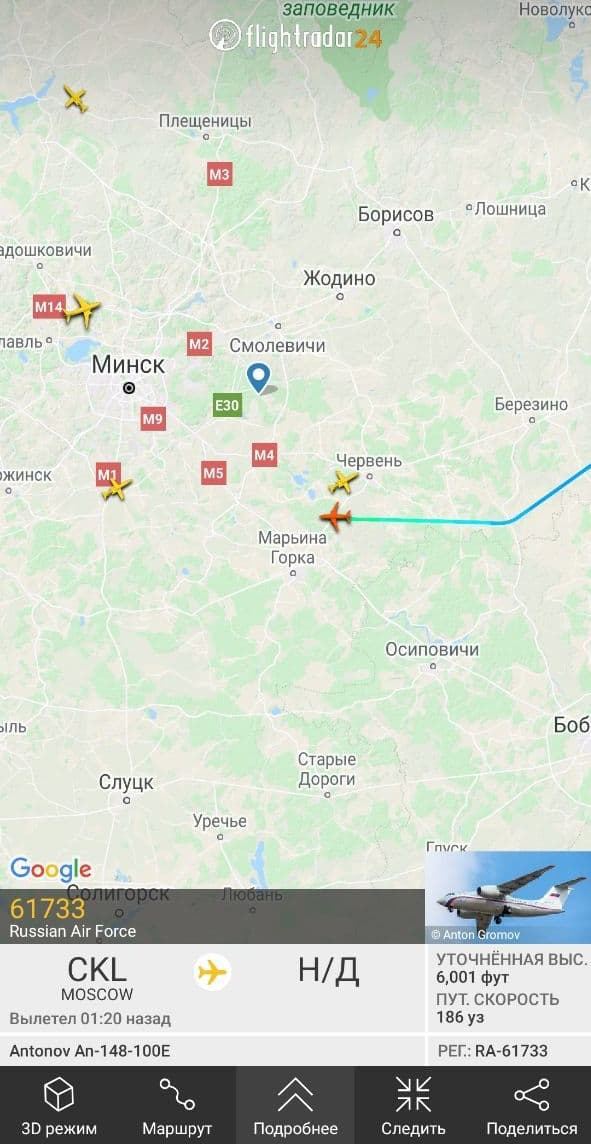This screenshot has height=1144, width=591.
Task: Select the orange tracked aircraft near Марьина Горка
Action: (x=336, y=517)
